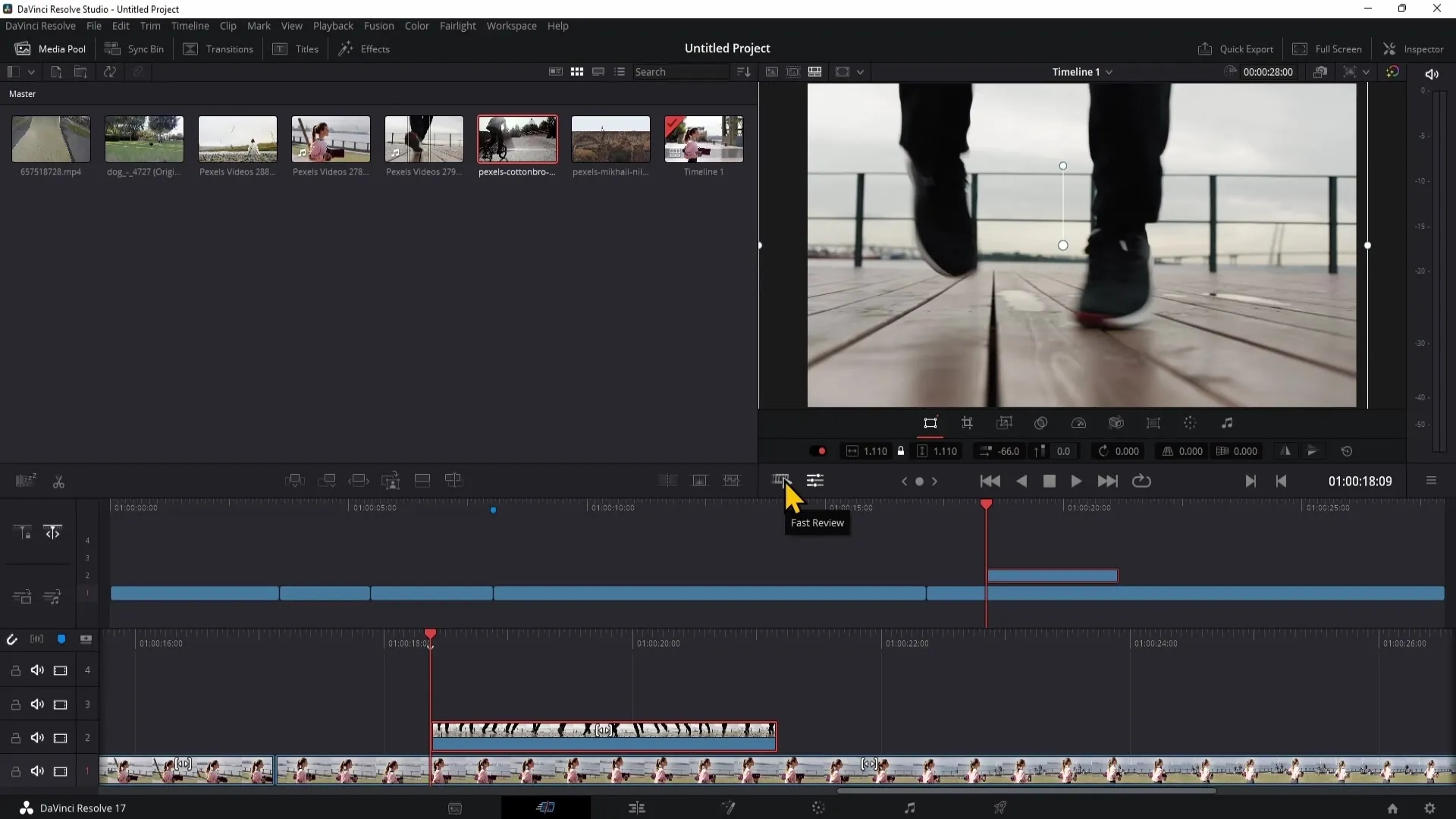The width and height of the screenshot is (1456, 819).
Task: Open the Project Manager home icon
Action: pyautogui.click(x=1392, y=808)
